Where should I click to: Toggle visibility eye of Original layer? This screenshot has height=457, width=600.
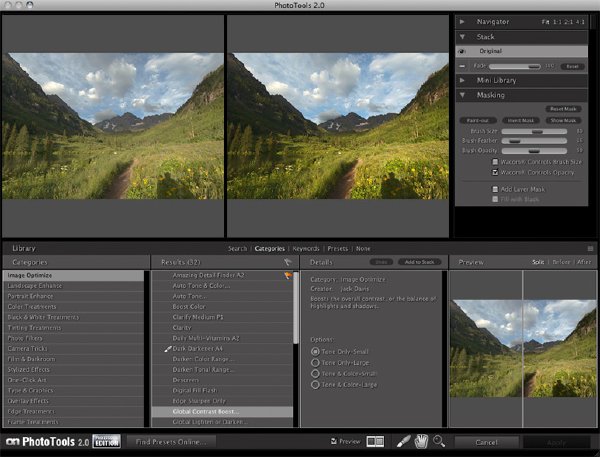coord(462,51)
